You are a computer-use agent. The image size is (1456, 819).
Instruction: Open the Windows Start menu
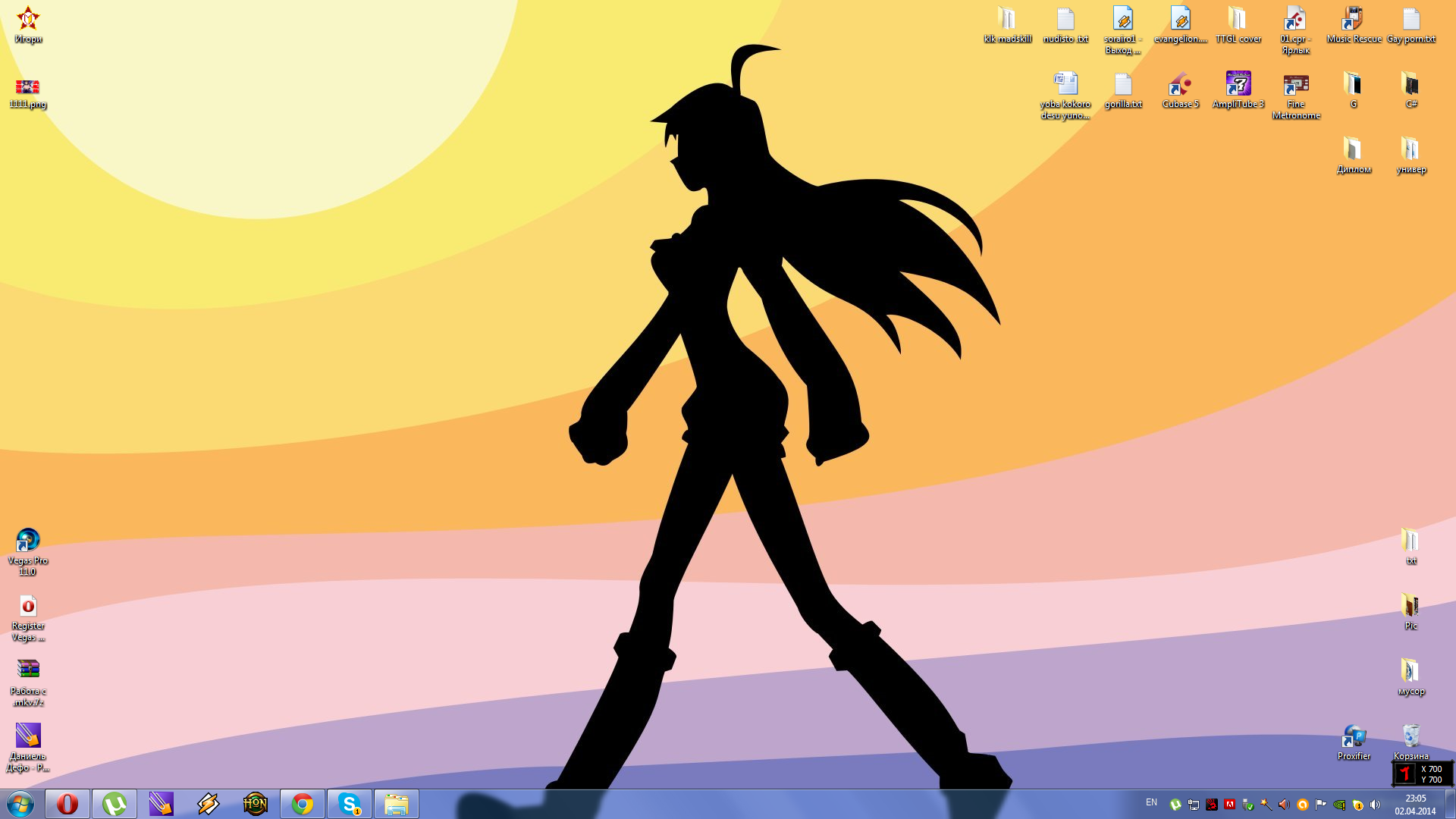coord(20,804)
